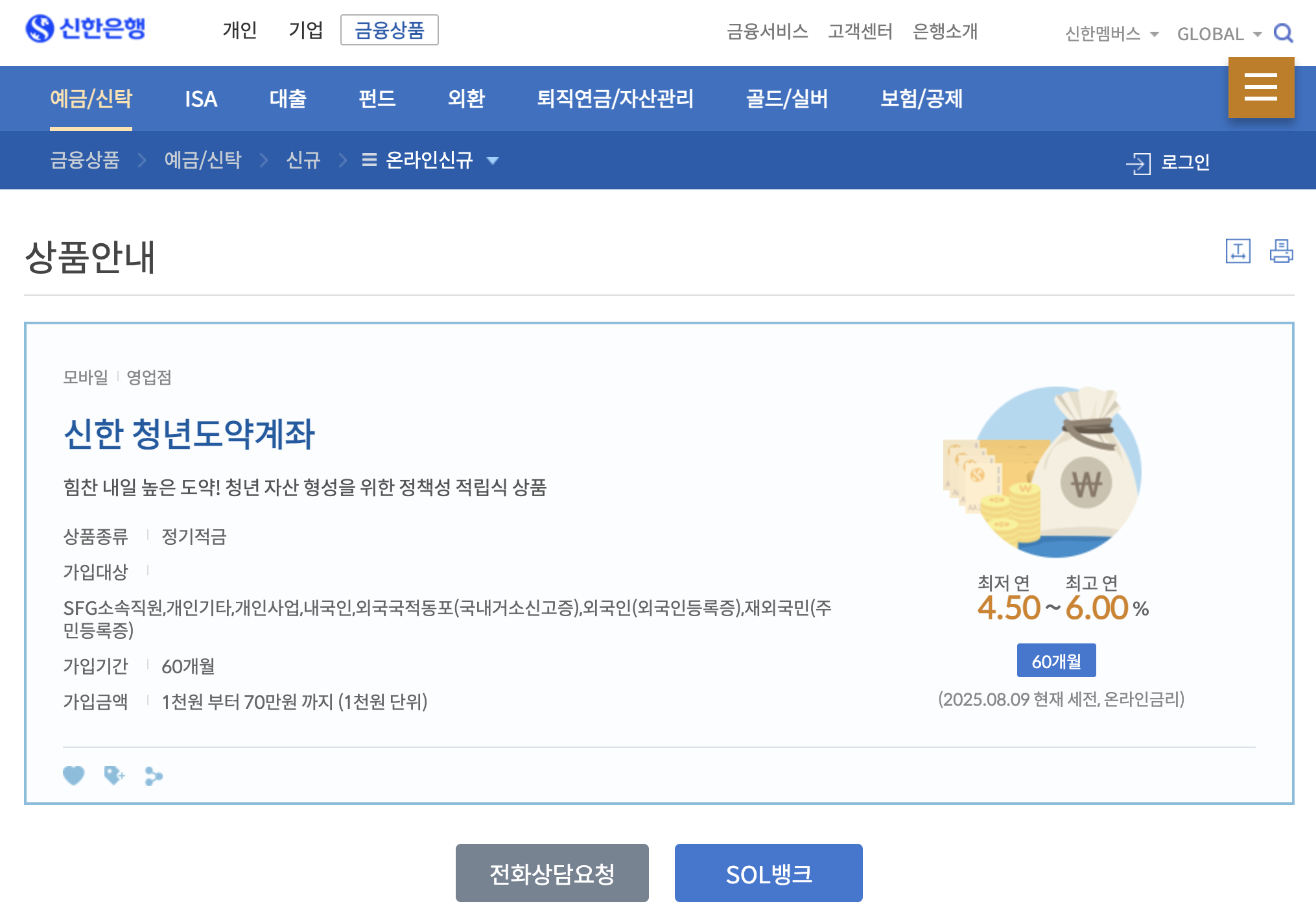This screenshot has height=921, width=1316.
Task: Click the SOL뱅크 button
Action: 768,873
